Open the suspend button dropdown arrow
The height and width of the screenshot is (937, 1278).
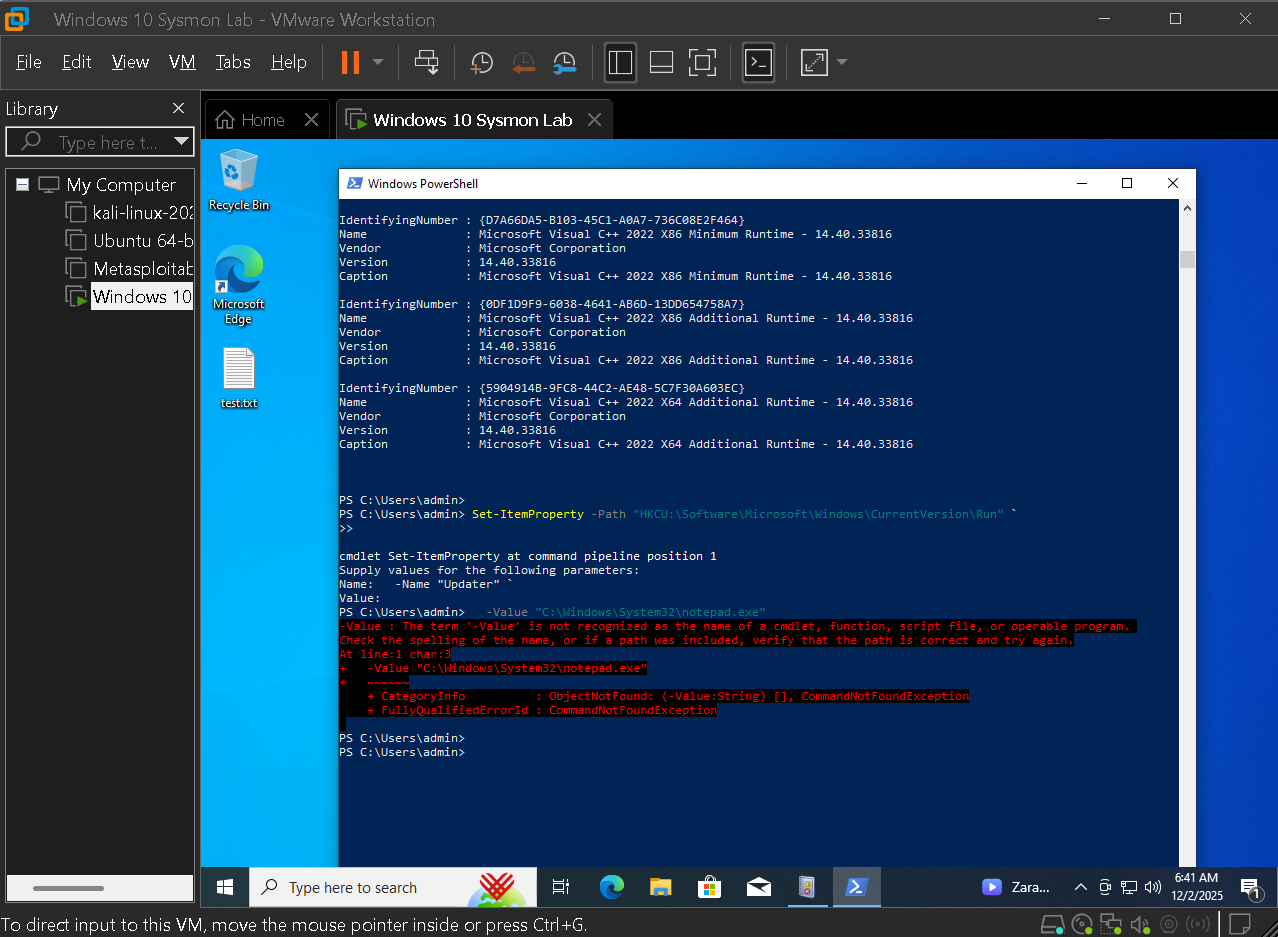[x=378, y=62]
